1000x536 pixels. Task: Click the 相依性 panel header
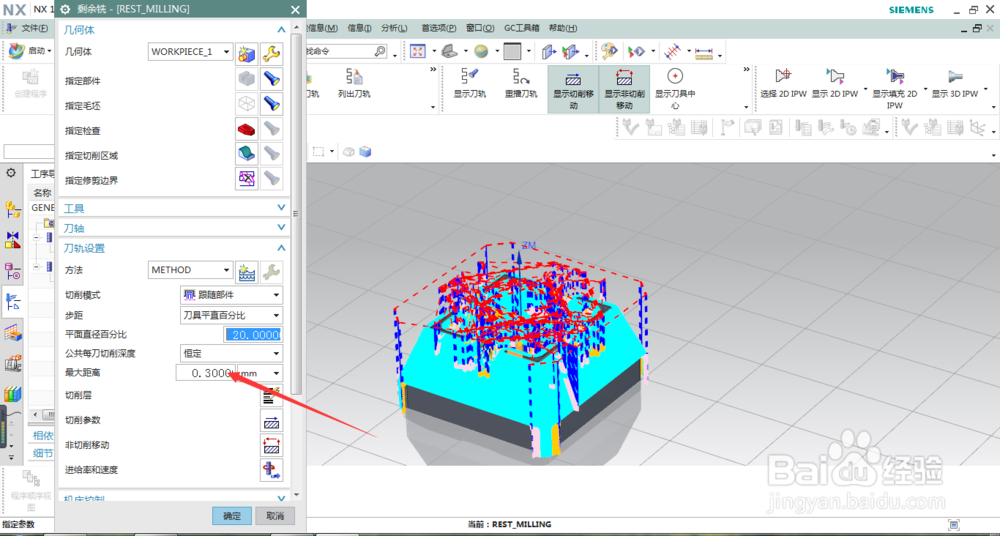tap(43, 435)
